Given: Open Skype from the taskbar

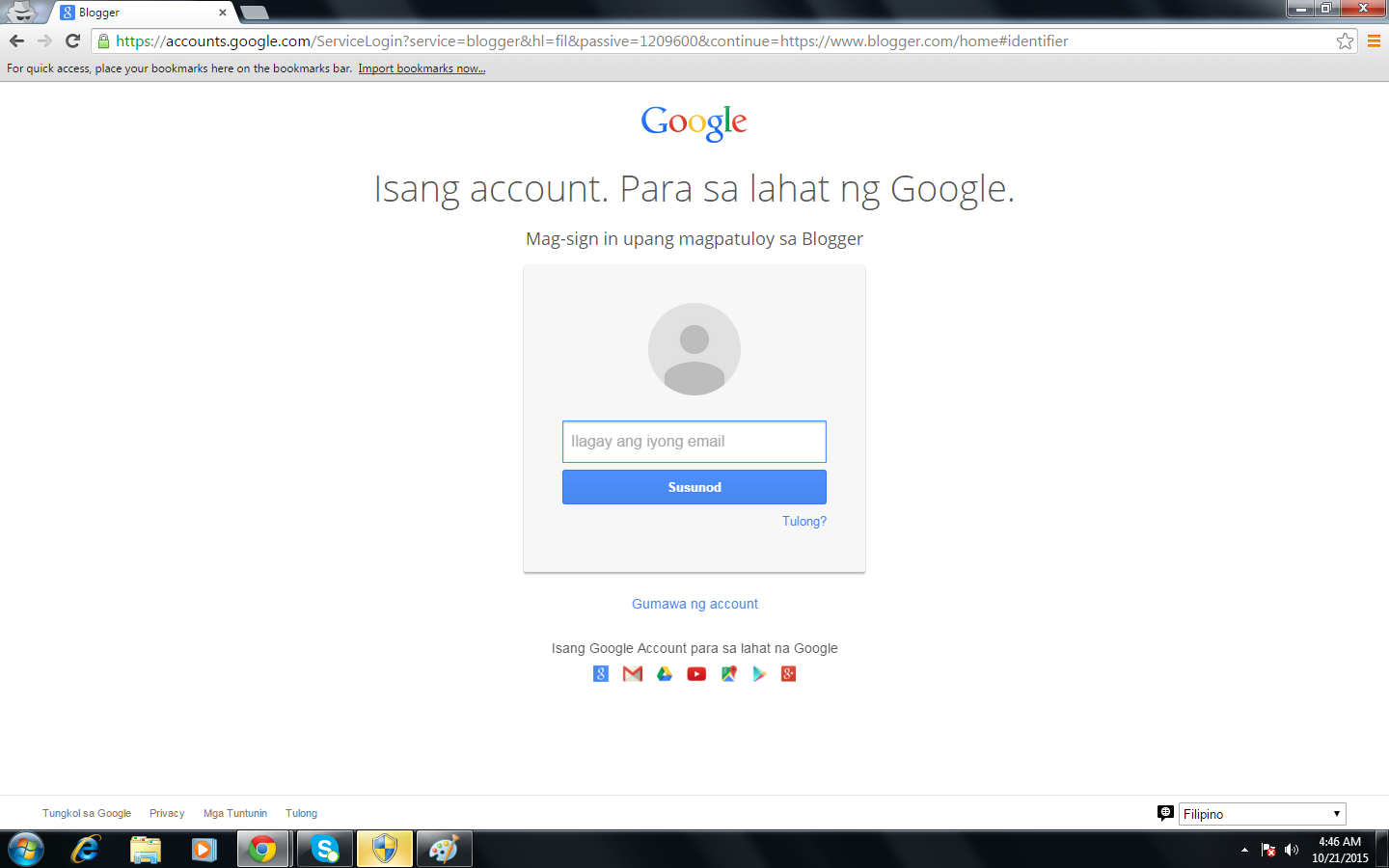Looking at the screenshot, I should 325,850.
